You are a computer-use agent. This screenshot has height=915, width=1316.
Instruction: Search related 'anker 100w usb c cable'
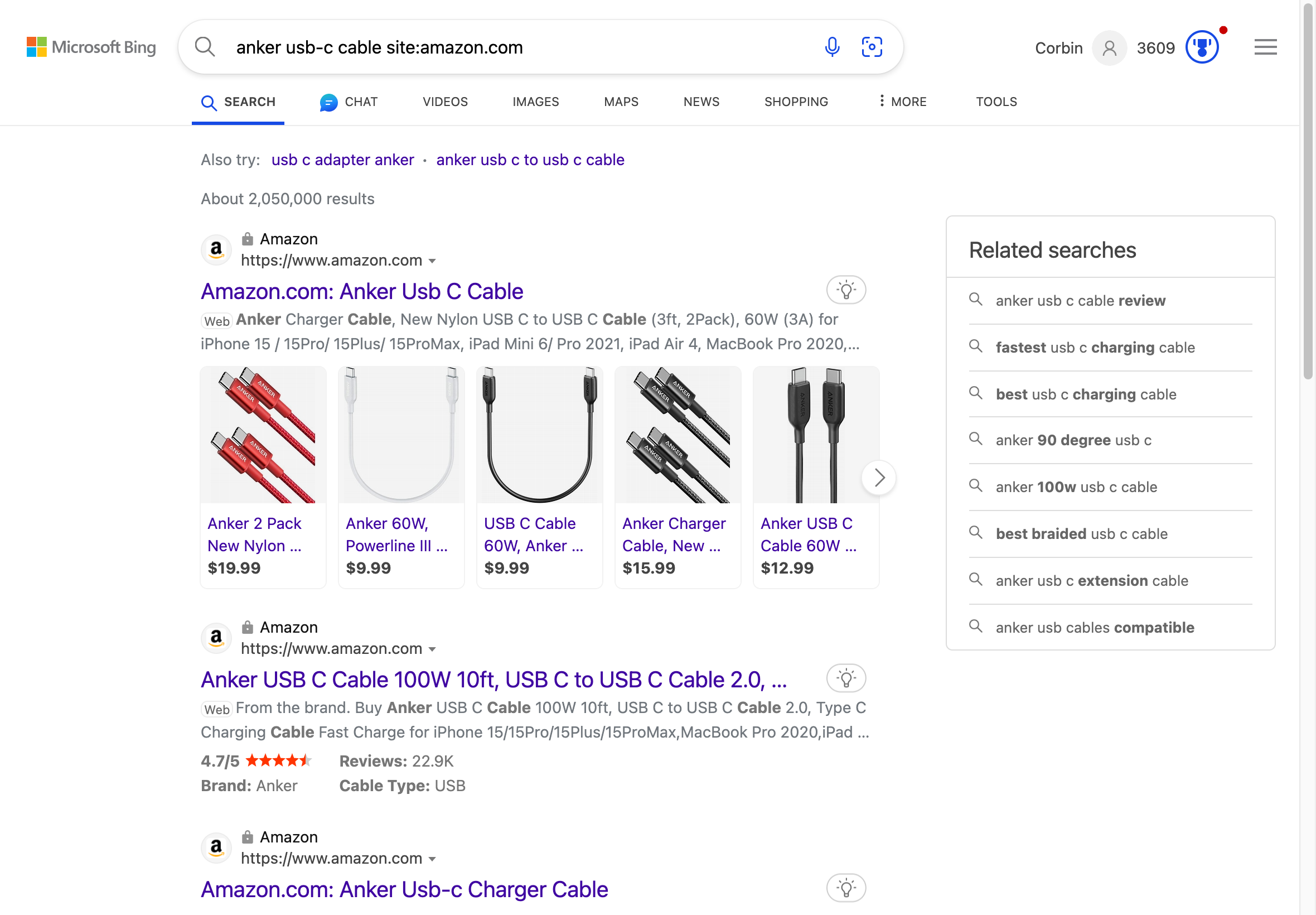(1110, 487)
